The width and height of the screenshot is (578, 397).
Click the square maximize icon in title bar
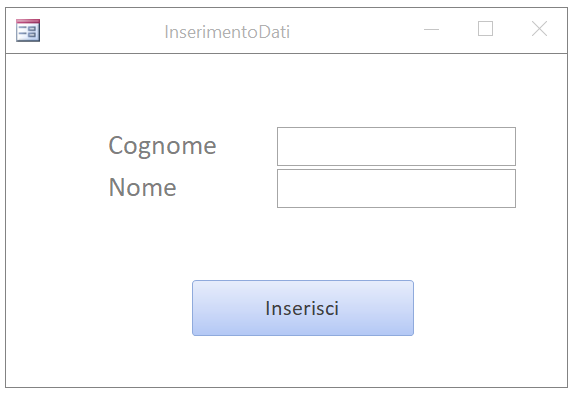click(x=485, y=29)
